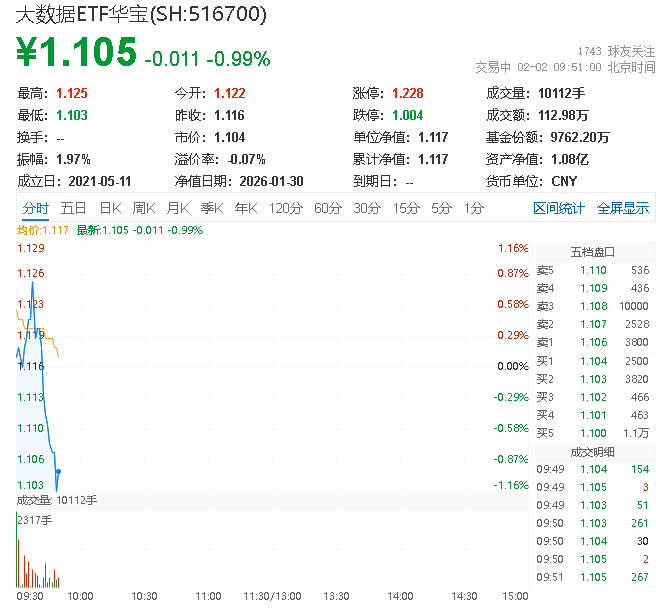The height and width of the screenshot is (615, 656).
Task: Click the 基金份额 value 9762.20万
Action: 580,137
